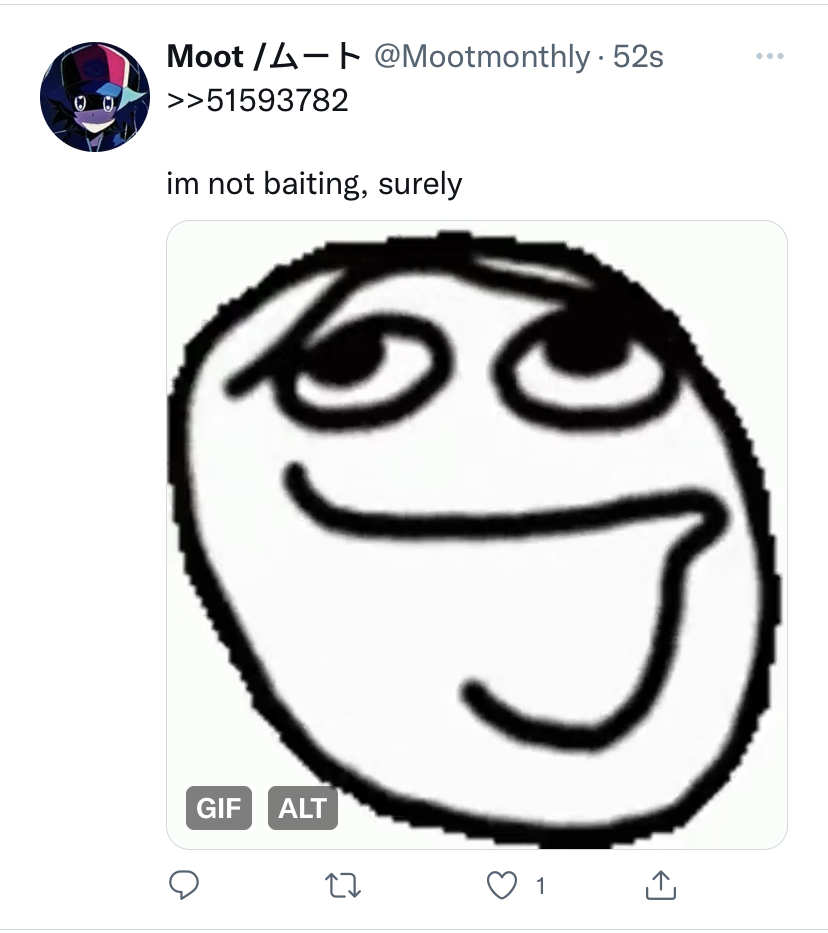The height and width of the screenshot is (933, 828).
Task: Click the katakana 'ムート' in display name
Action: pos(315,57)
